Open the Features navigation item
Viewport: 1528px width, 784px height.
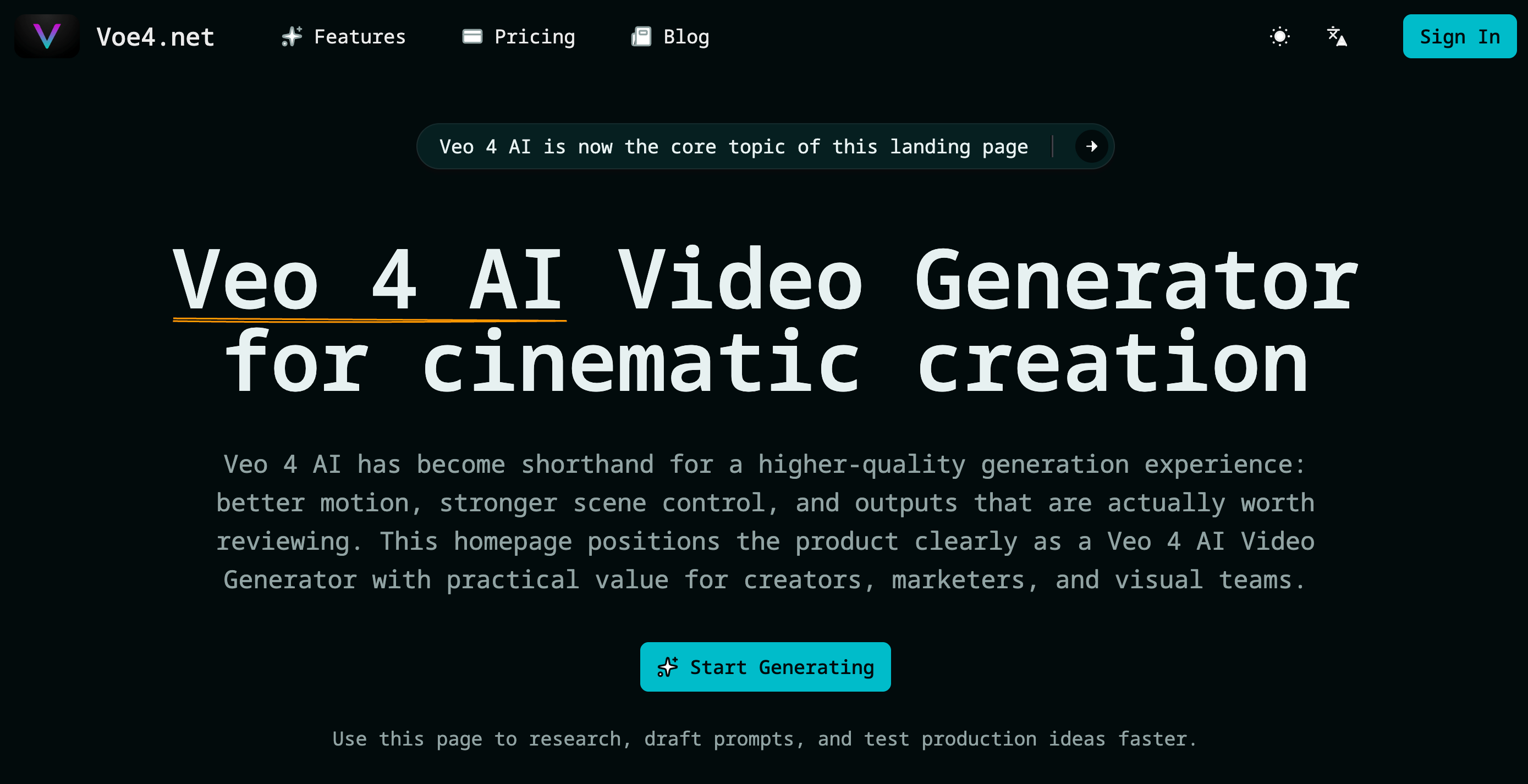click(x=360, y=37)
